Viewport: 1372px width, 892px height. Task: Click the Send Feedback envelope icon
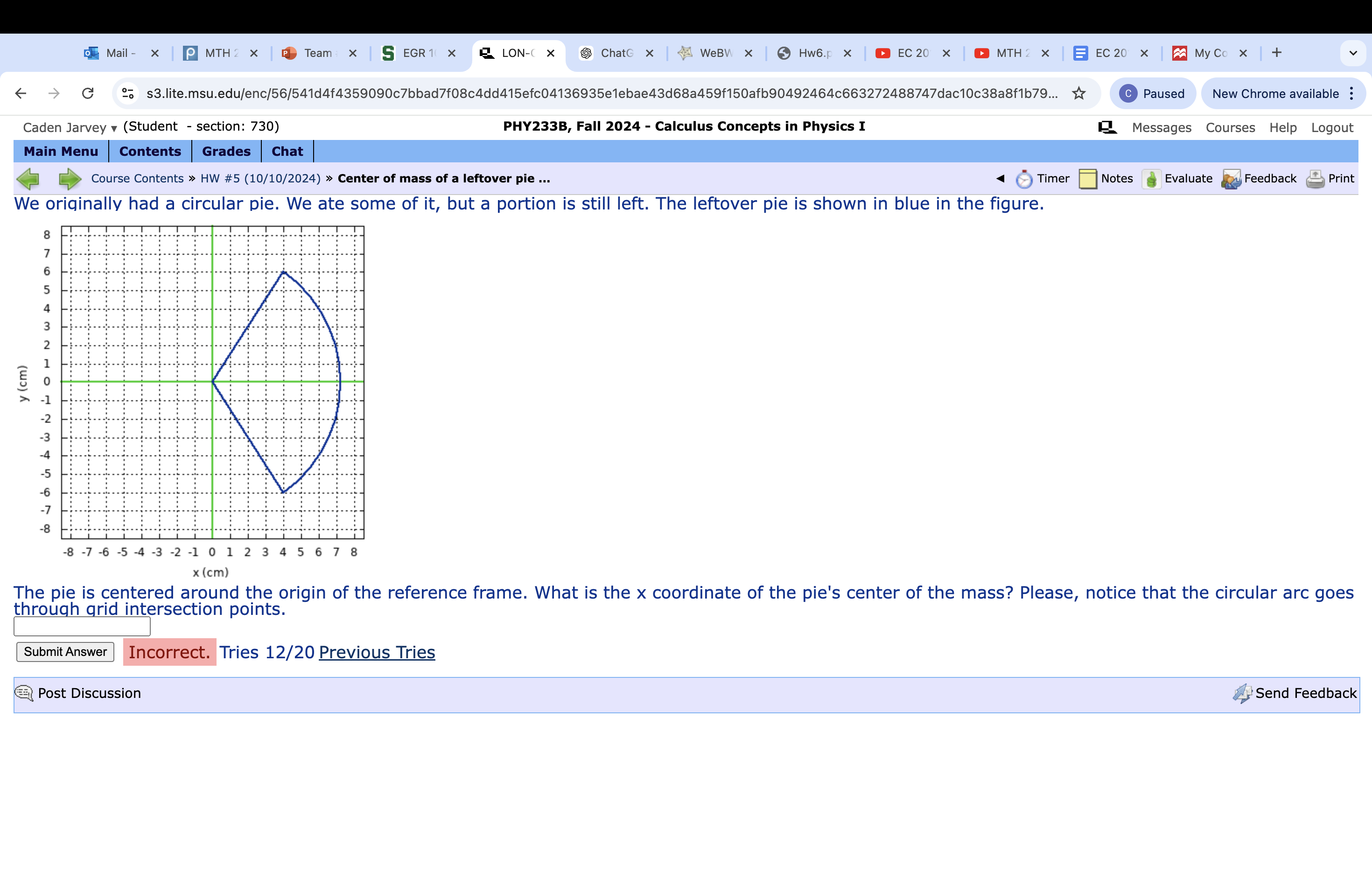[x=1242, y=693]
